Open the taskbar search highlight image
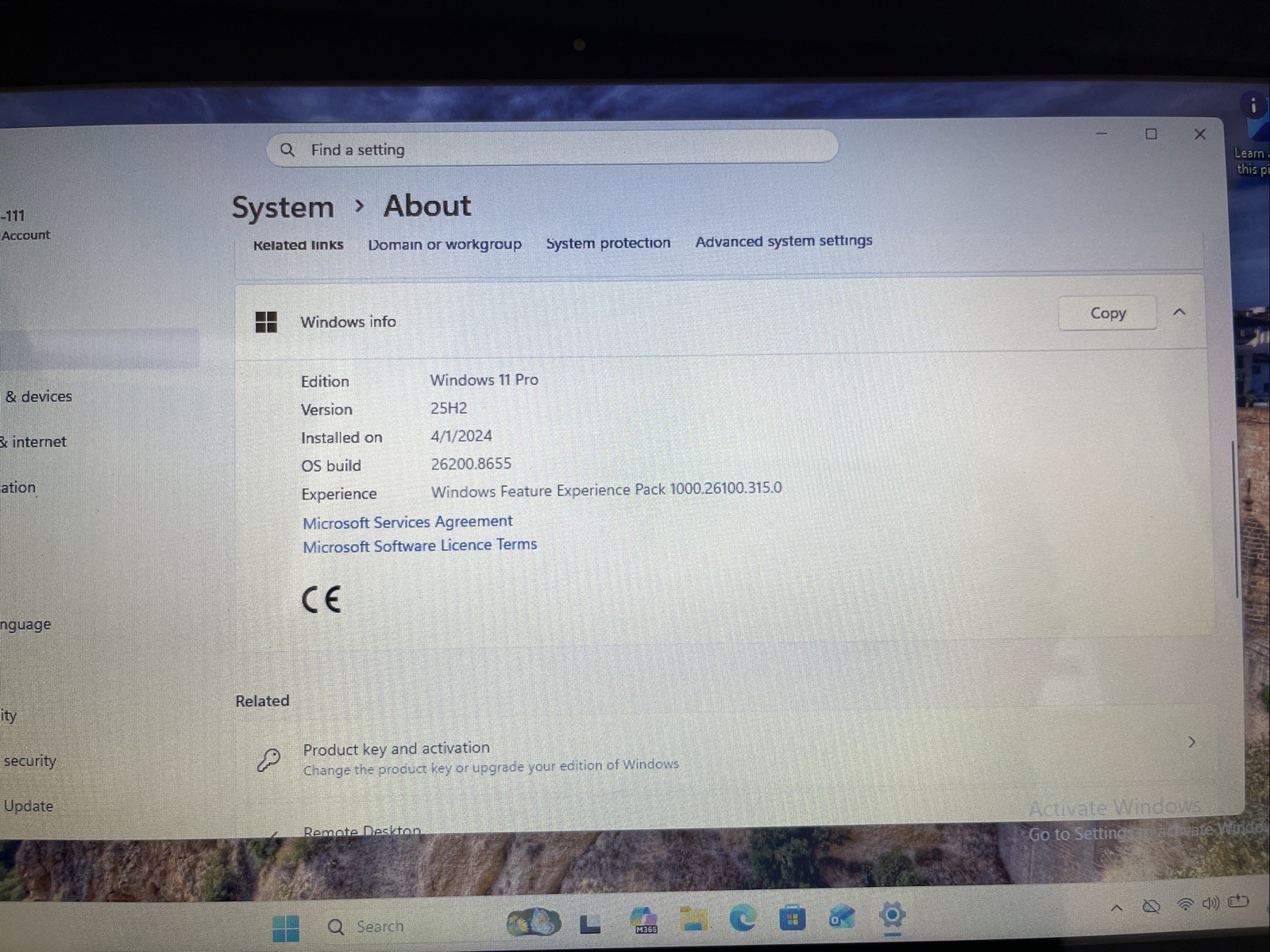This screenshot has height=952, width=1270. [x=533, y=922]
